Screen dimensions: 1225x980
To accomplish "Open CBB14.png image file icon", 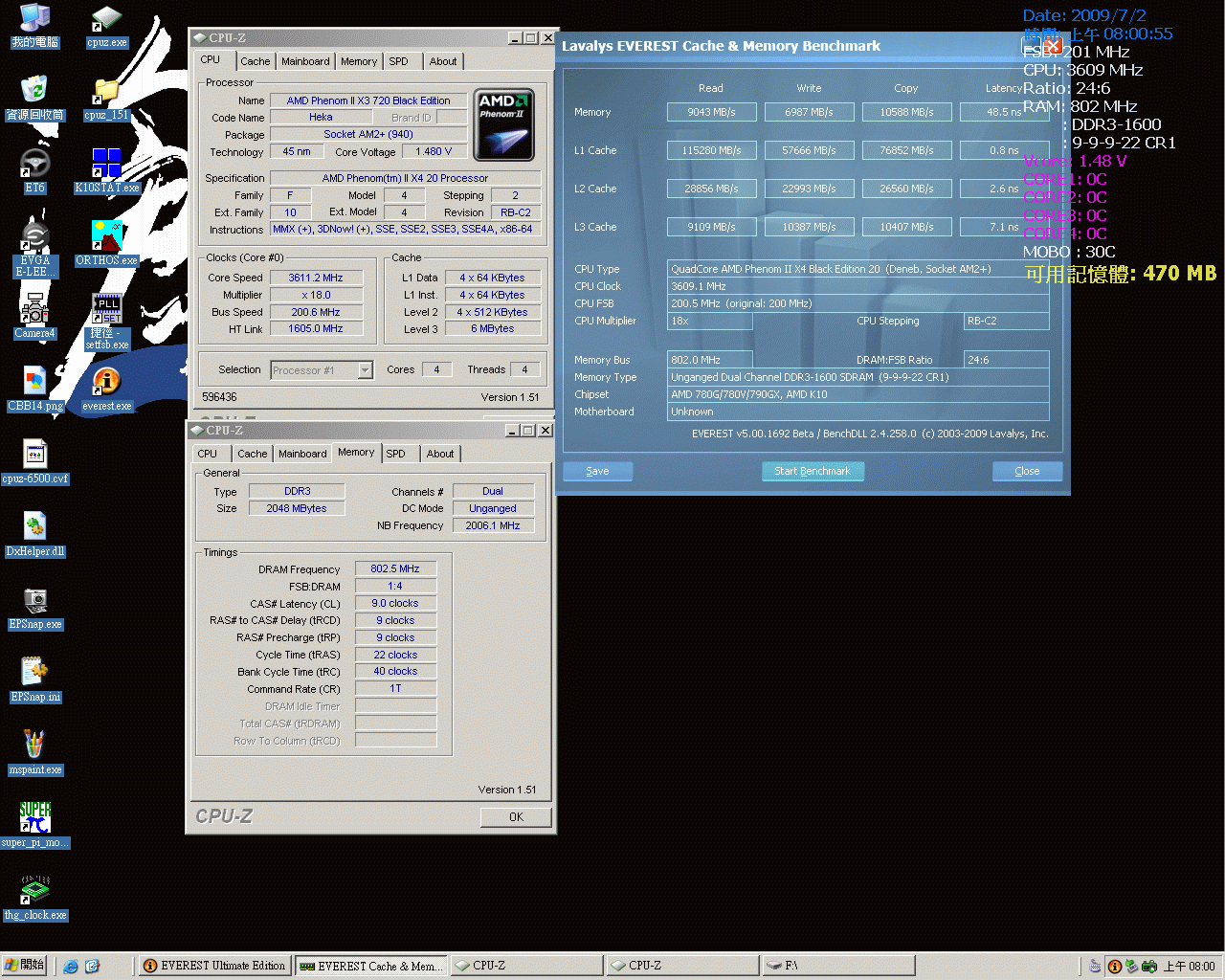I will point(35,390).
